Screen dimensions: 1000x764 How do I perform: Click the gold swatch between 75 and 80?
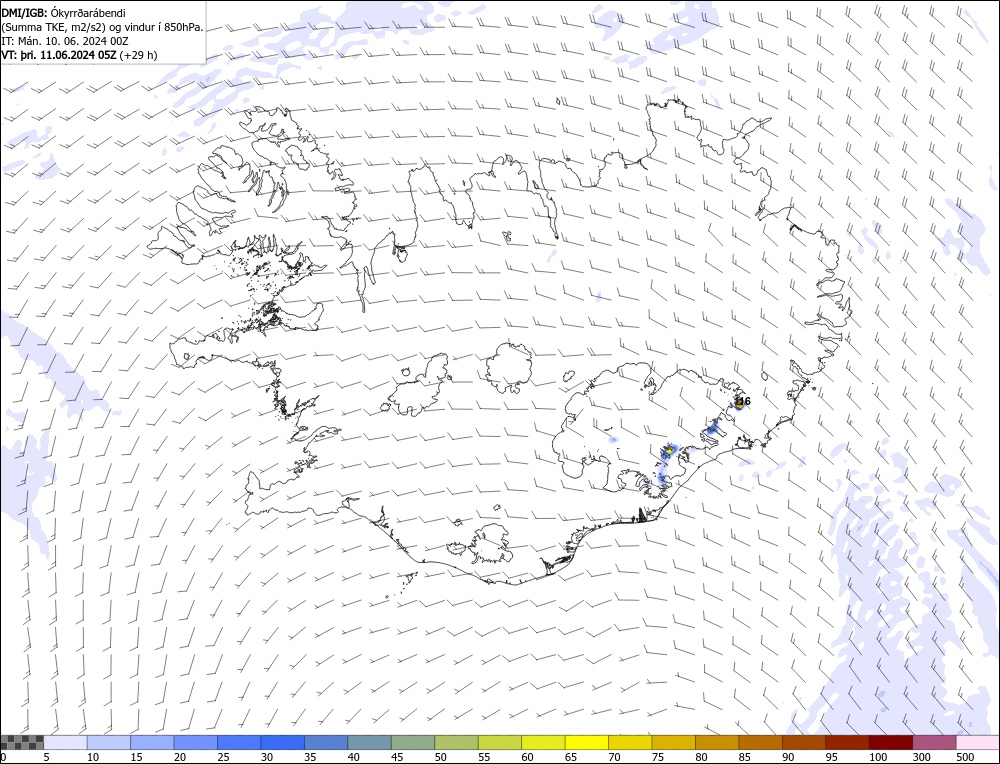[673, 742]
